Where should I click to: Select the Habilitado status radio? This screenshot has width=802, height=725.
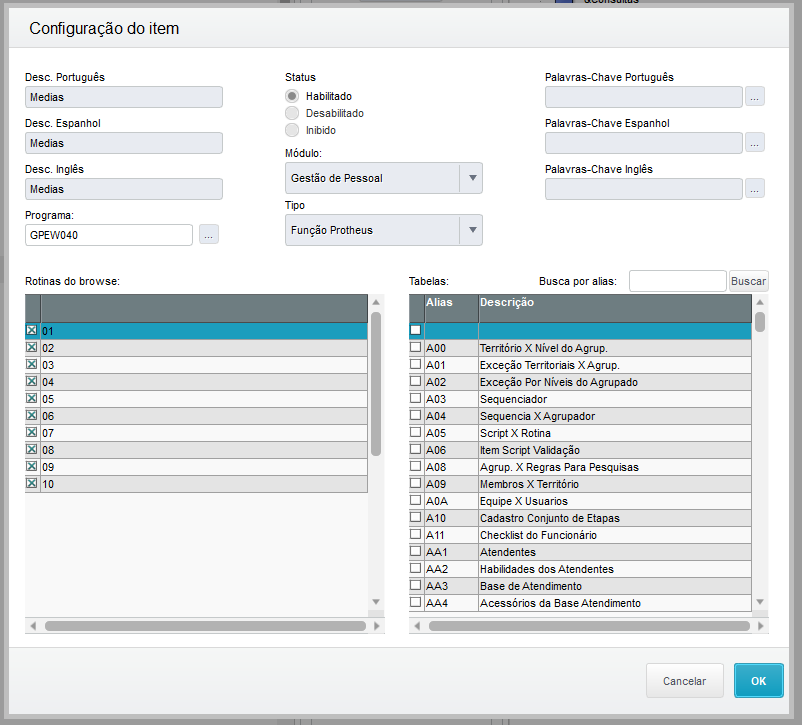click(292, 96)
